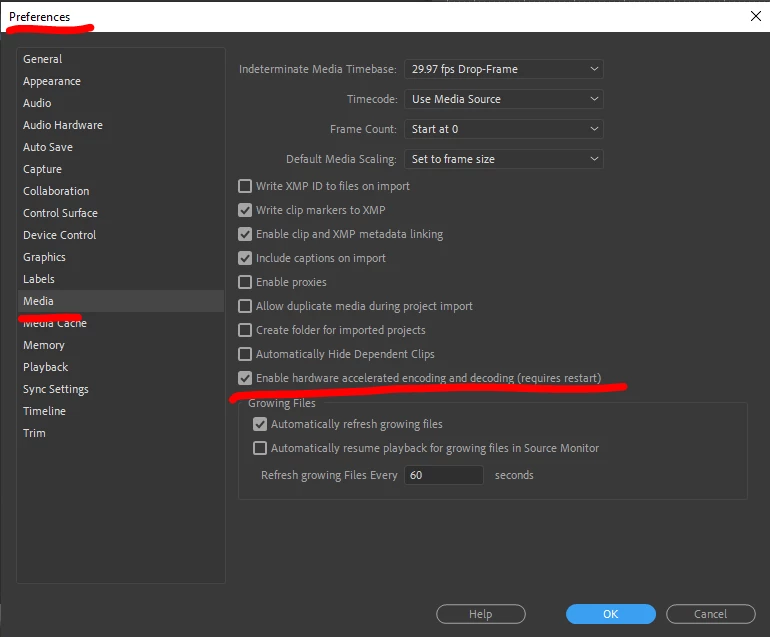Enable Allow duplicate media during project import

(x=245, y=306)
